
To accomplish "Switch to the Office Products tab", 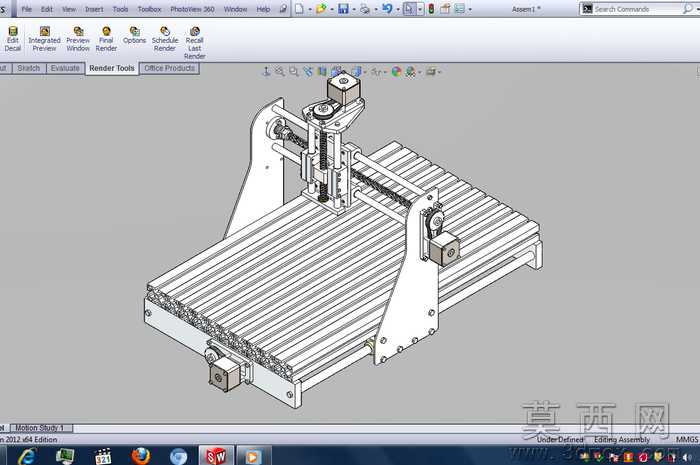I will [169, 68].
